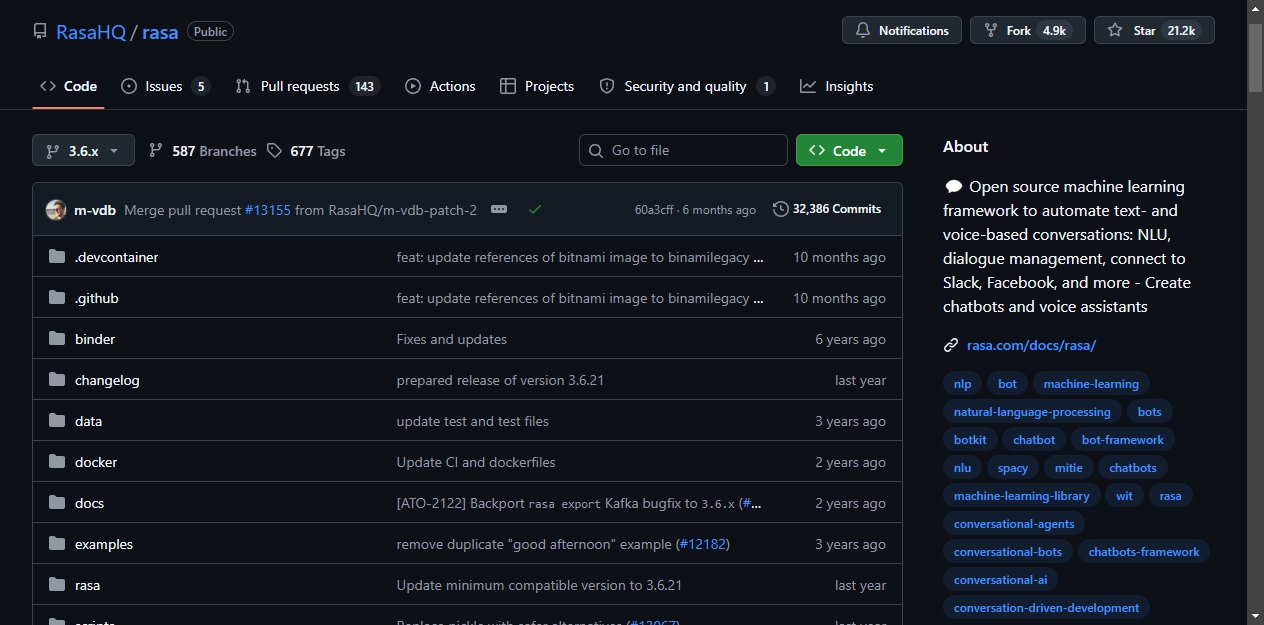1264x625 pixels.
Task: Open the RasaHQ owner link
Action: [91, 31]
